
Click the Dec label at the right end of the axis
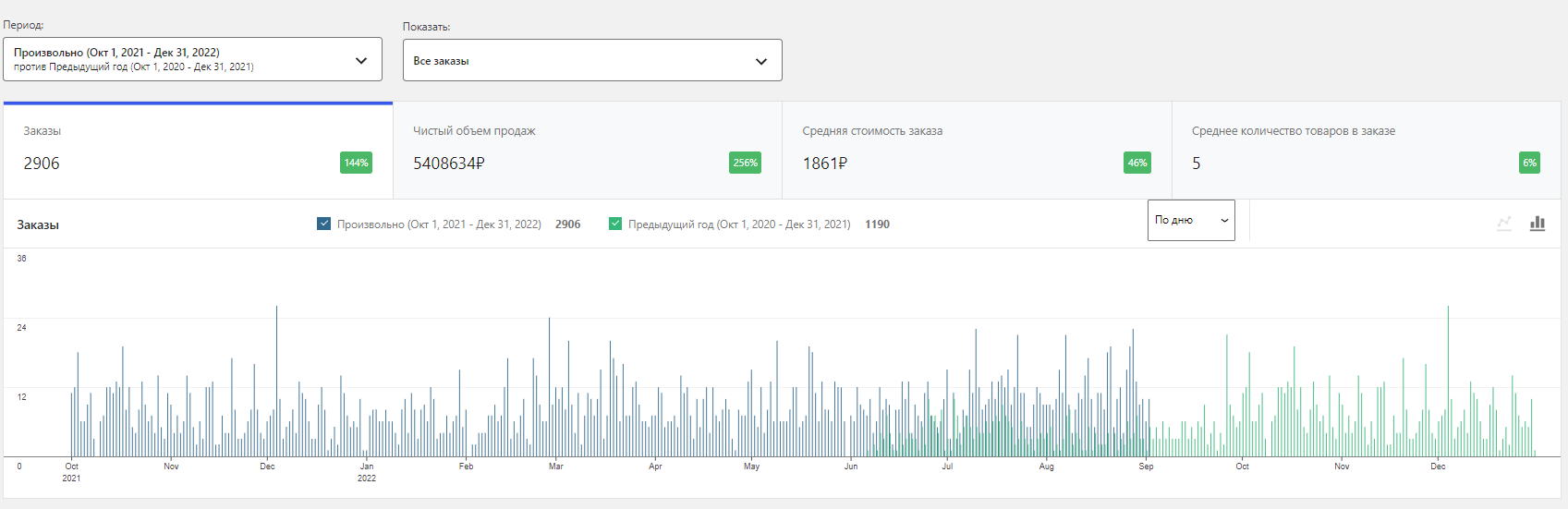1438,467
